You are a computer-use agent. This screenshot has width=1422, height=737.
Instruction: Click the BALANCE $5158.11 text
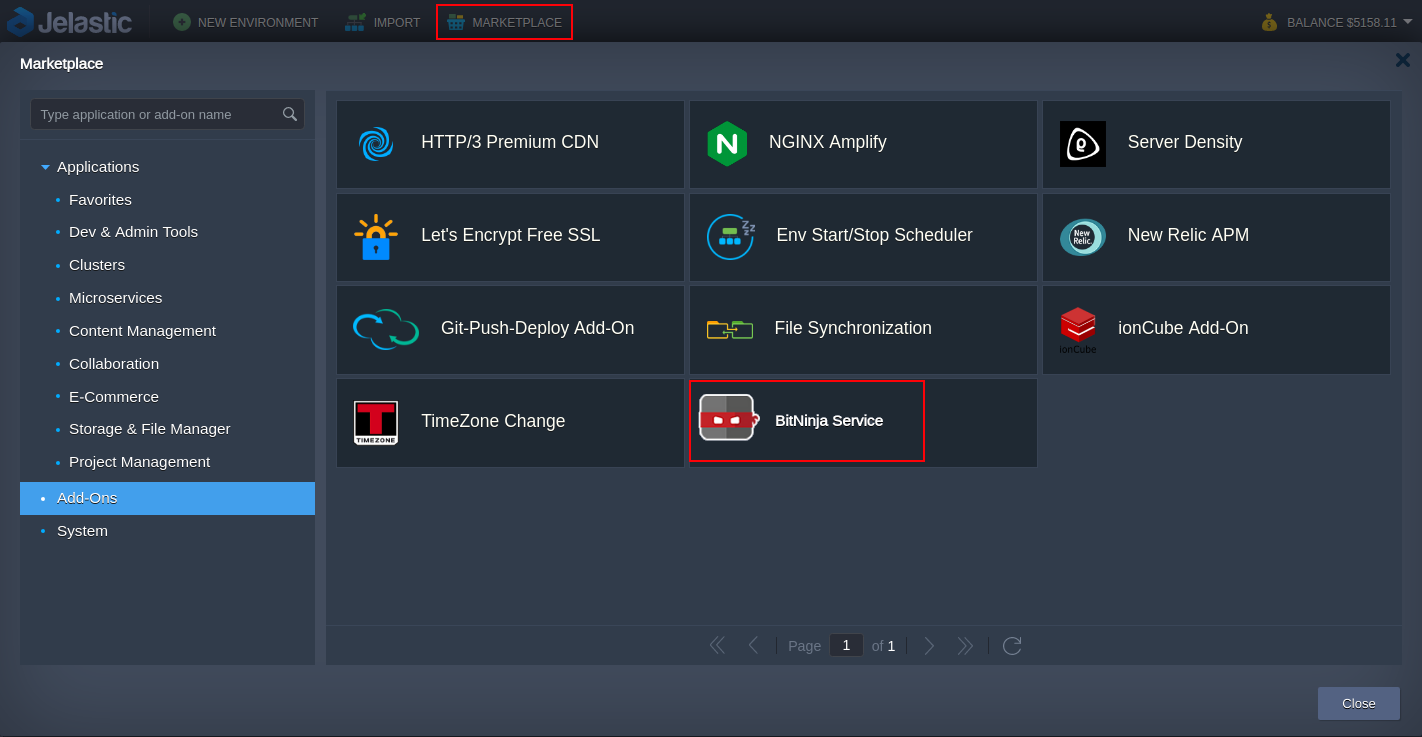(x=1342, y=22)
